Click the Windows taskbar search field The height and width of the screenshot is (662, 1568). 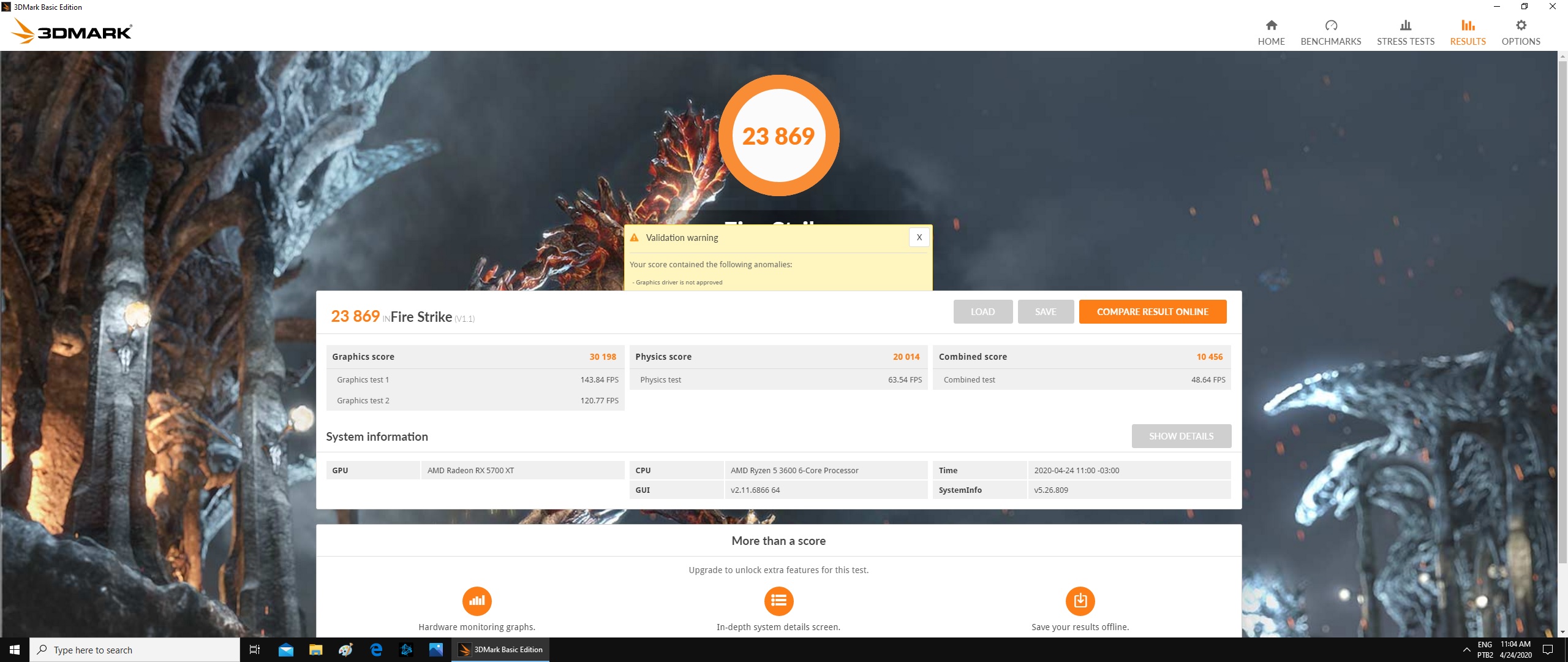tap(135, 650)
